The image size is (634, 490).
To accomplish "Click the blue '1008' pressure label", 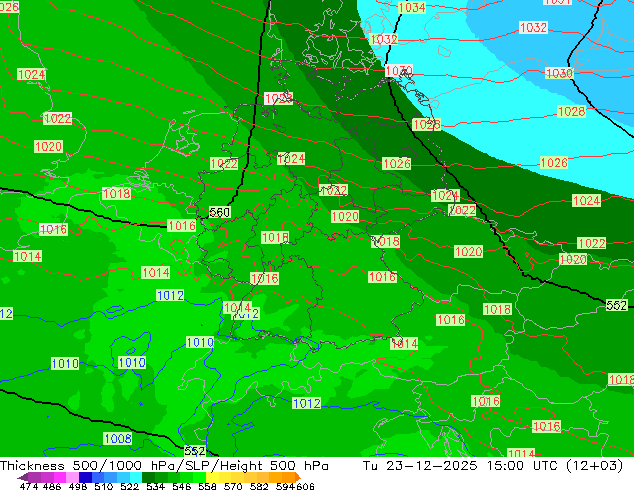I will click(x=118, y=439).
